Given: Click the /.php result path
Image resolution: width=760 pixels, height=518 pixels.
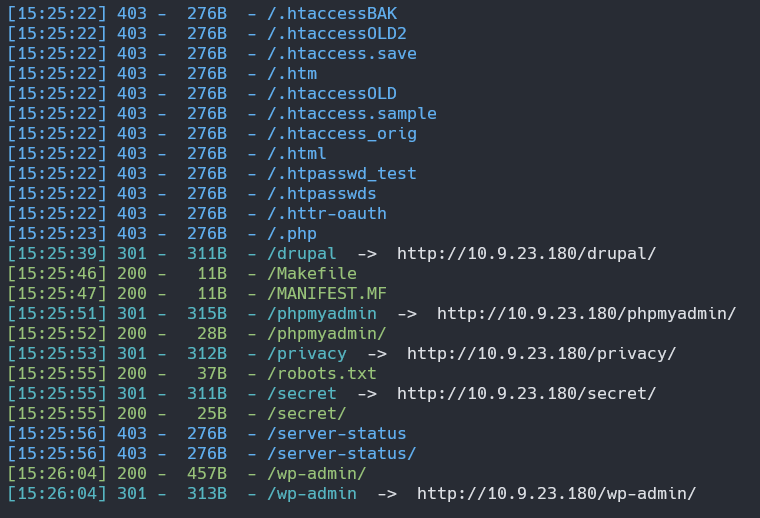Looking at the screenshot, I should 291,233.
